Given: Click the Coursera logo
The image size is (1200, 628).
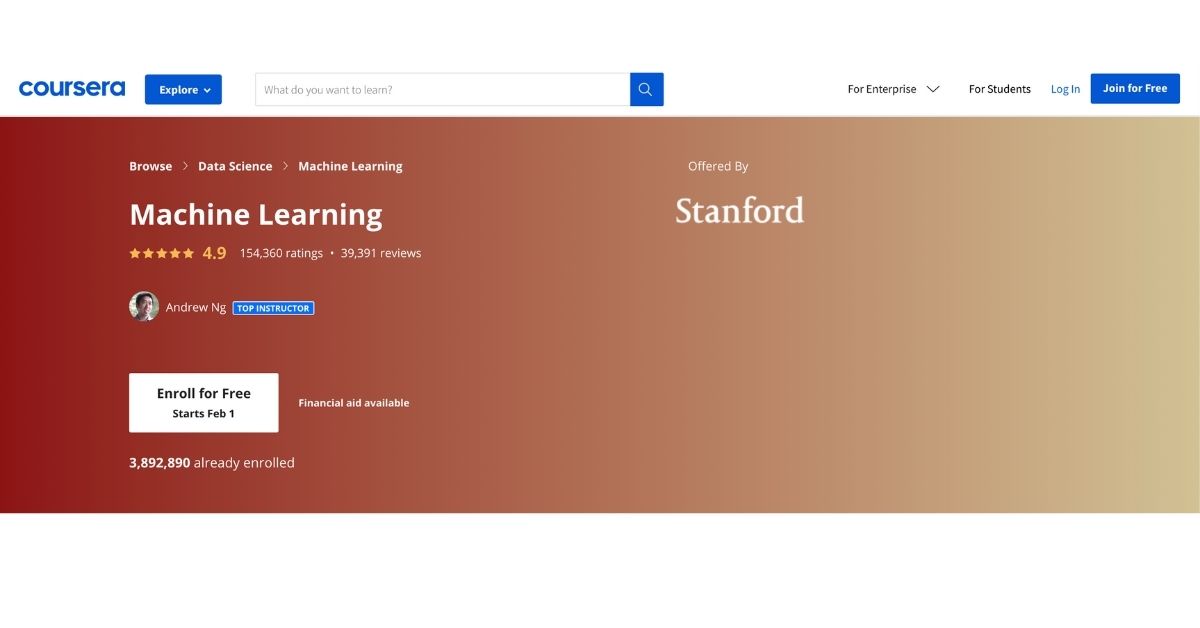Looking at the screenshot, I should pos(72,89).
